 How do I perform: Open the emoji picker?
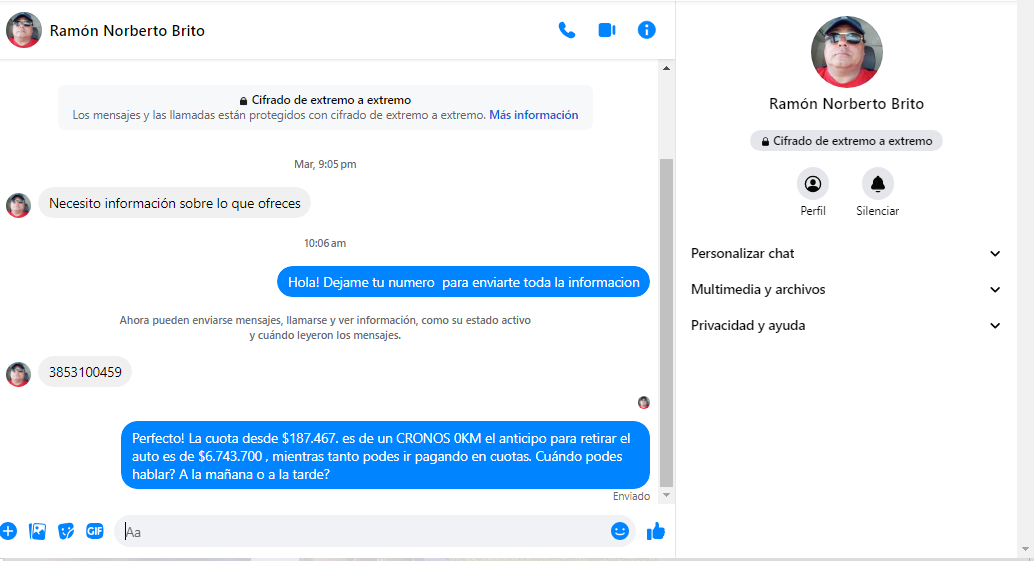click(x=619, y=531)
